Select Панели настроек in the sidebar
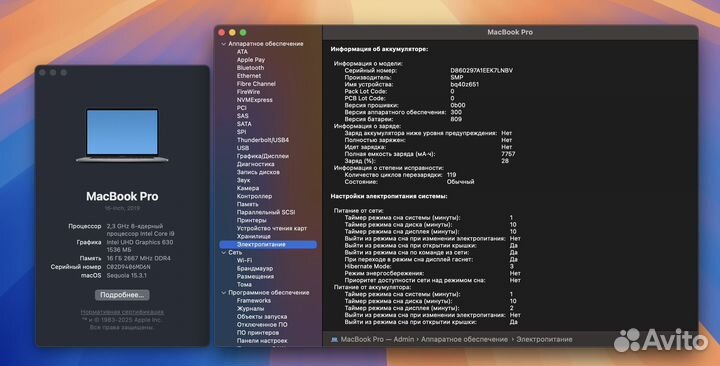This screenshot has height=366, width=720. tap(262, 341)
